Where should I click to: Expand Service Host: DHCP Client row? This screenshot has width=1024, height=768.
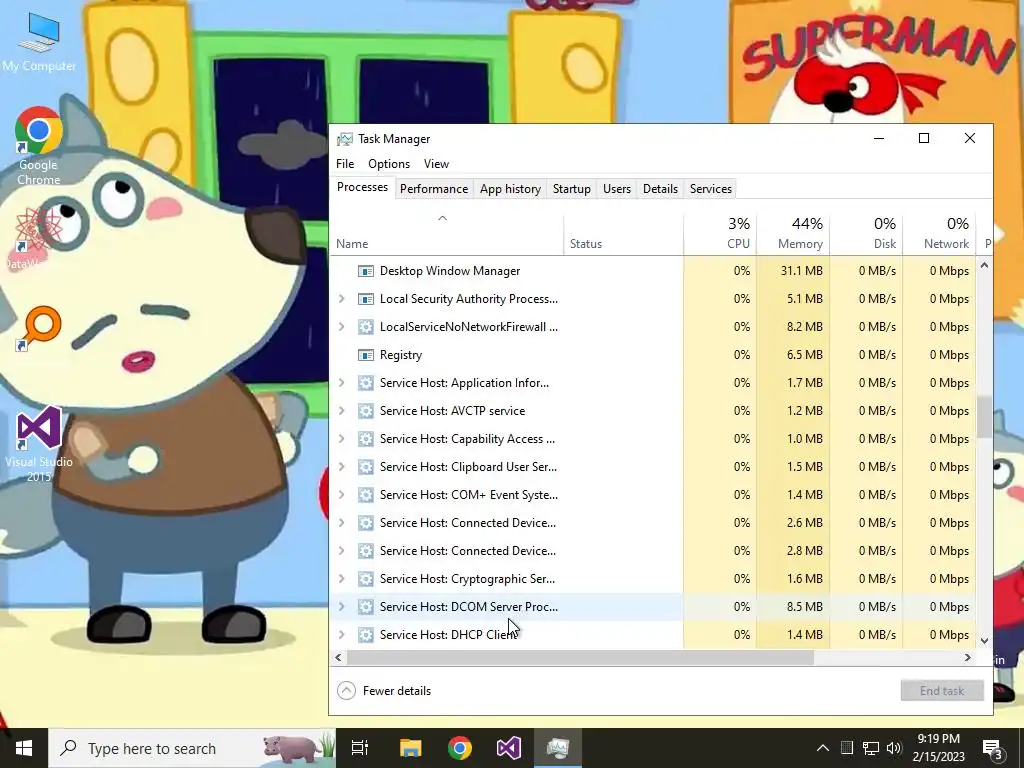pyautogui.click(x=341, y=635)
